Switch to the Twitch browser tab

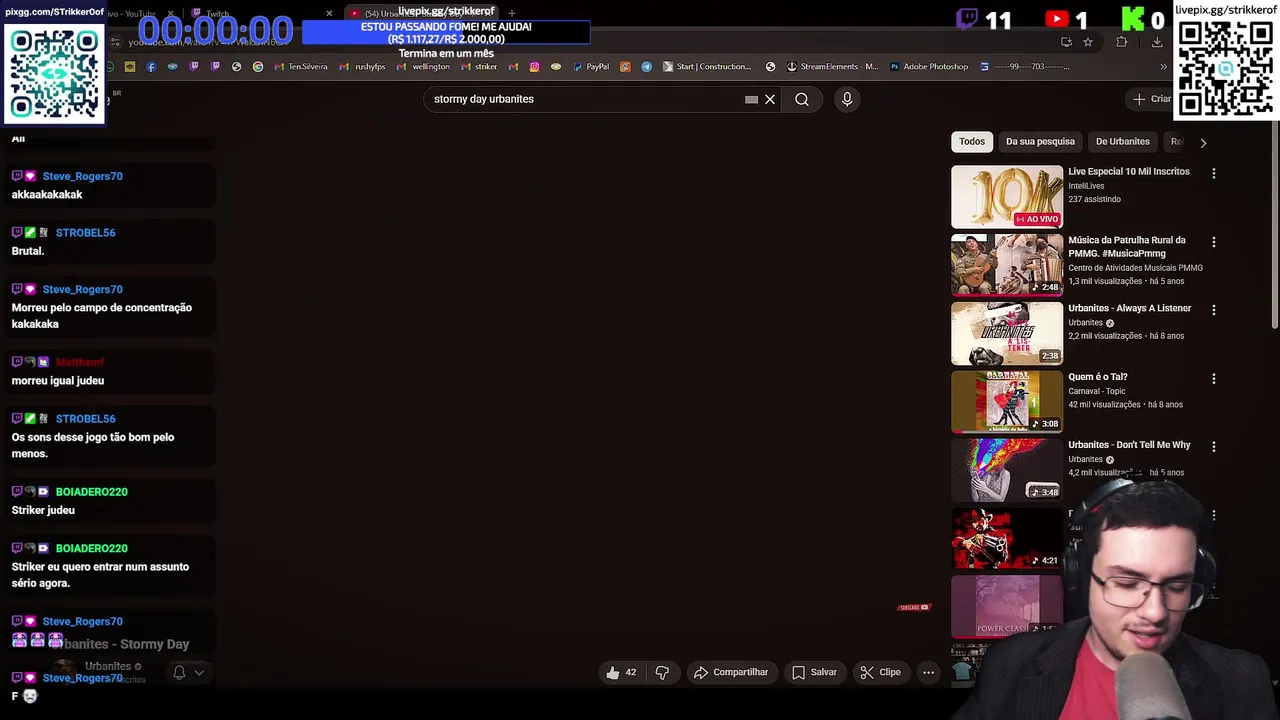click(260, 13)
